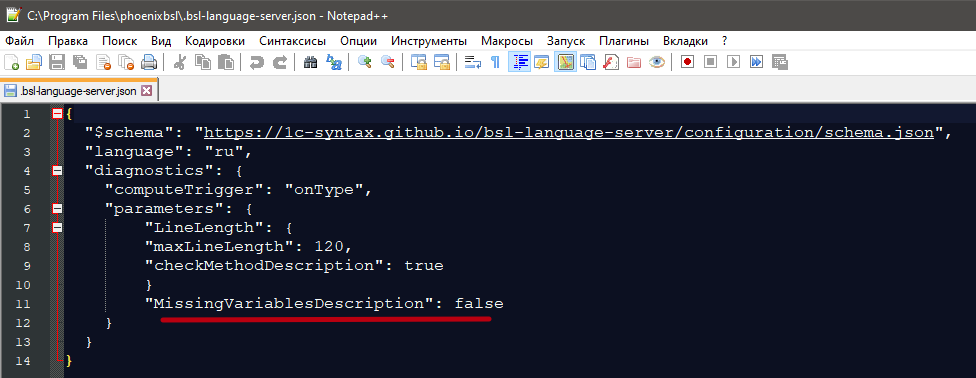This screenshot has width=976, height=378.
Task: Open the Запуск menu
Action: 566,41
